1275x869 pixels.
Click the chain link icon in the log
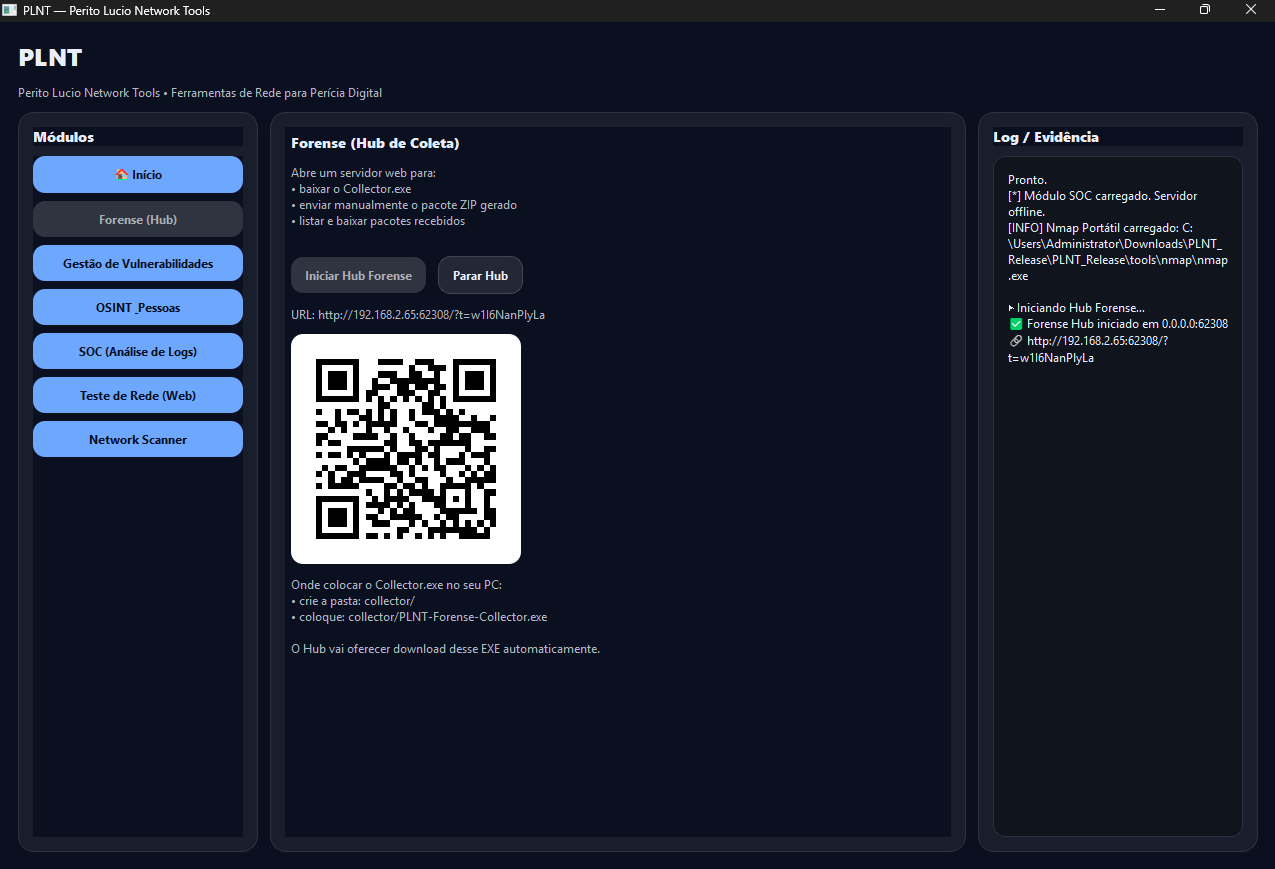1016,341
